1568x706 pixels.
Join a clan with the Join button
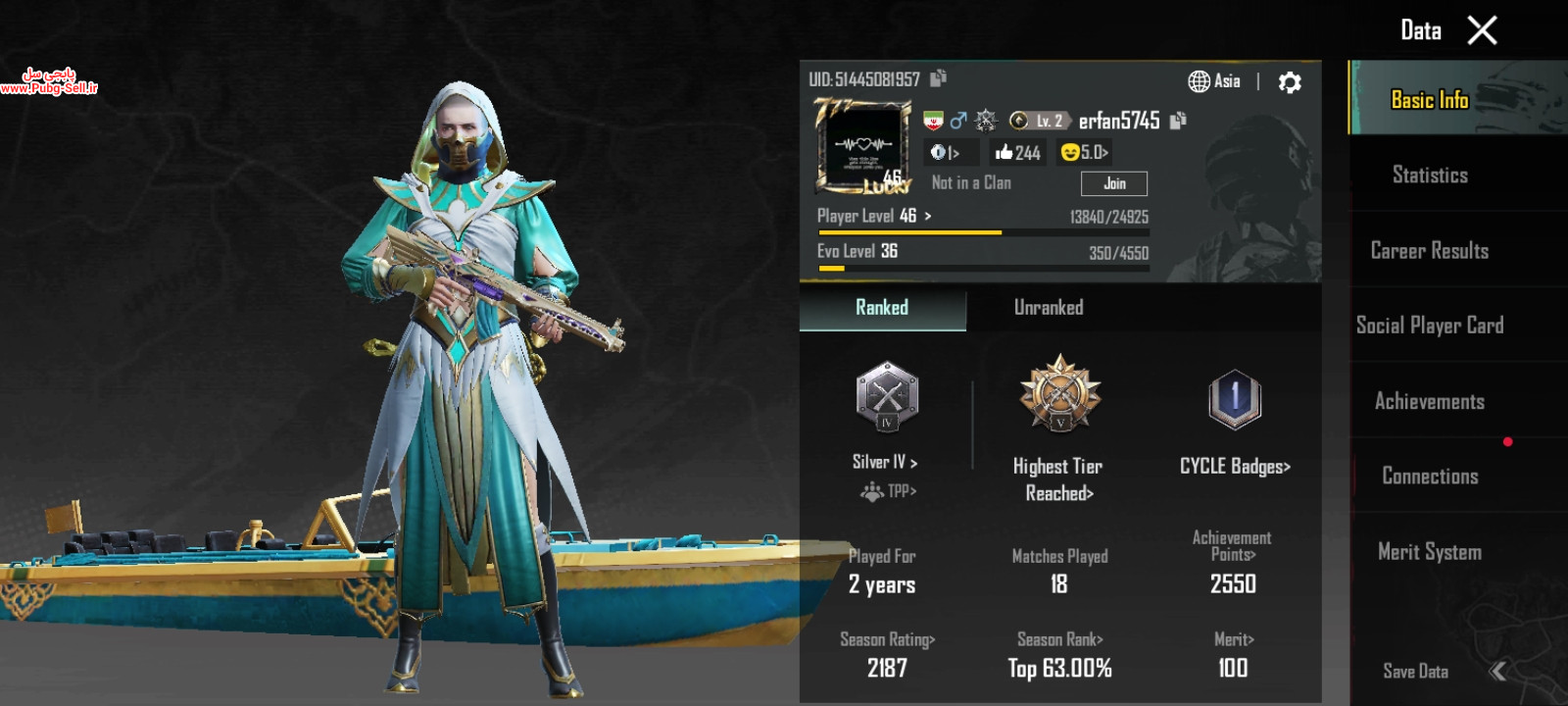(1114, 183)
